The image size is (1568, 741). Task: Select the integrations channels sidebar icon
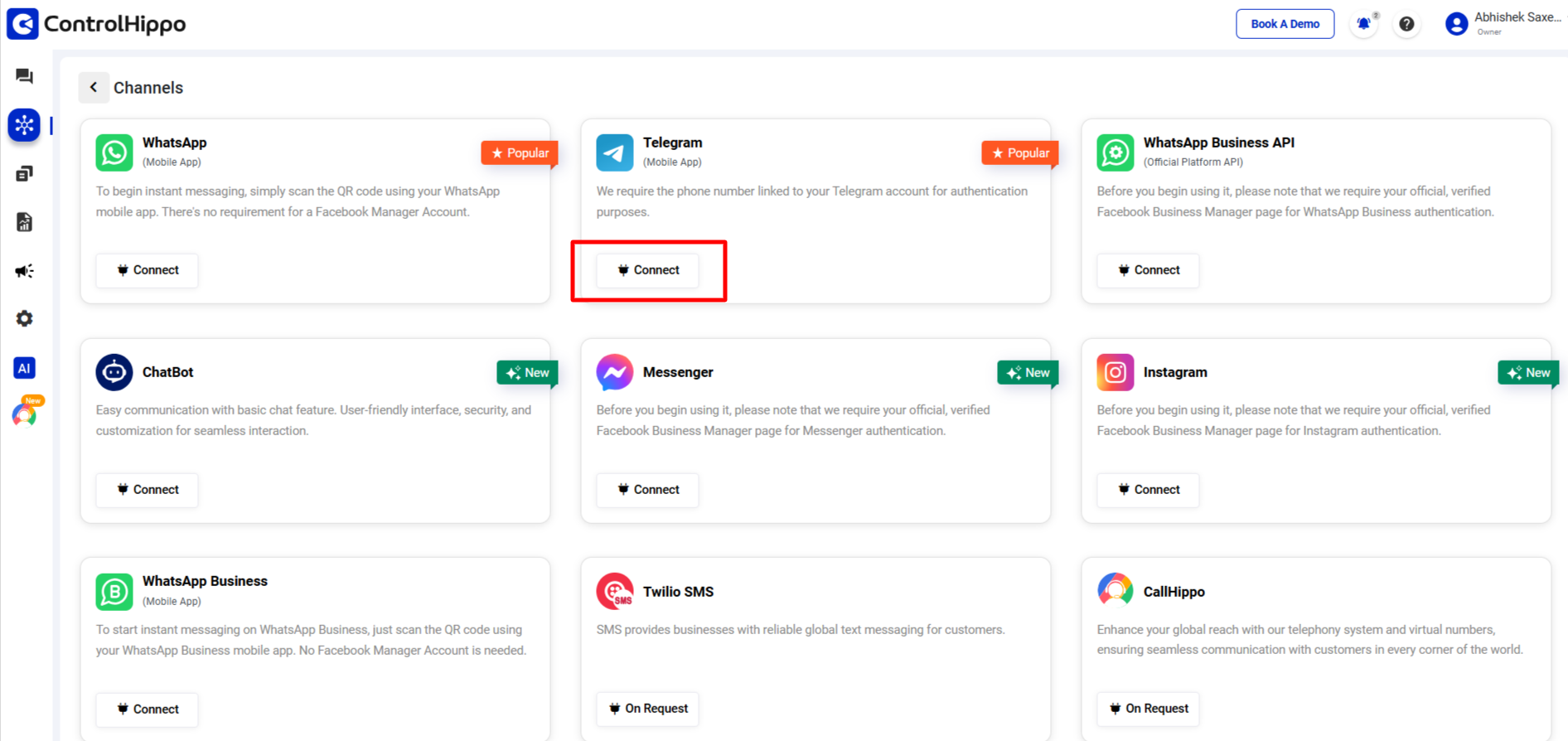click(x=24, y=125)
